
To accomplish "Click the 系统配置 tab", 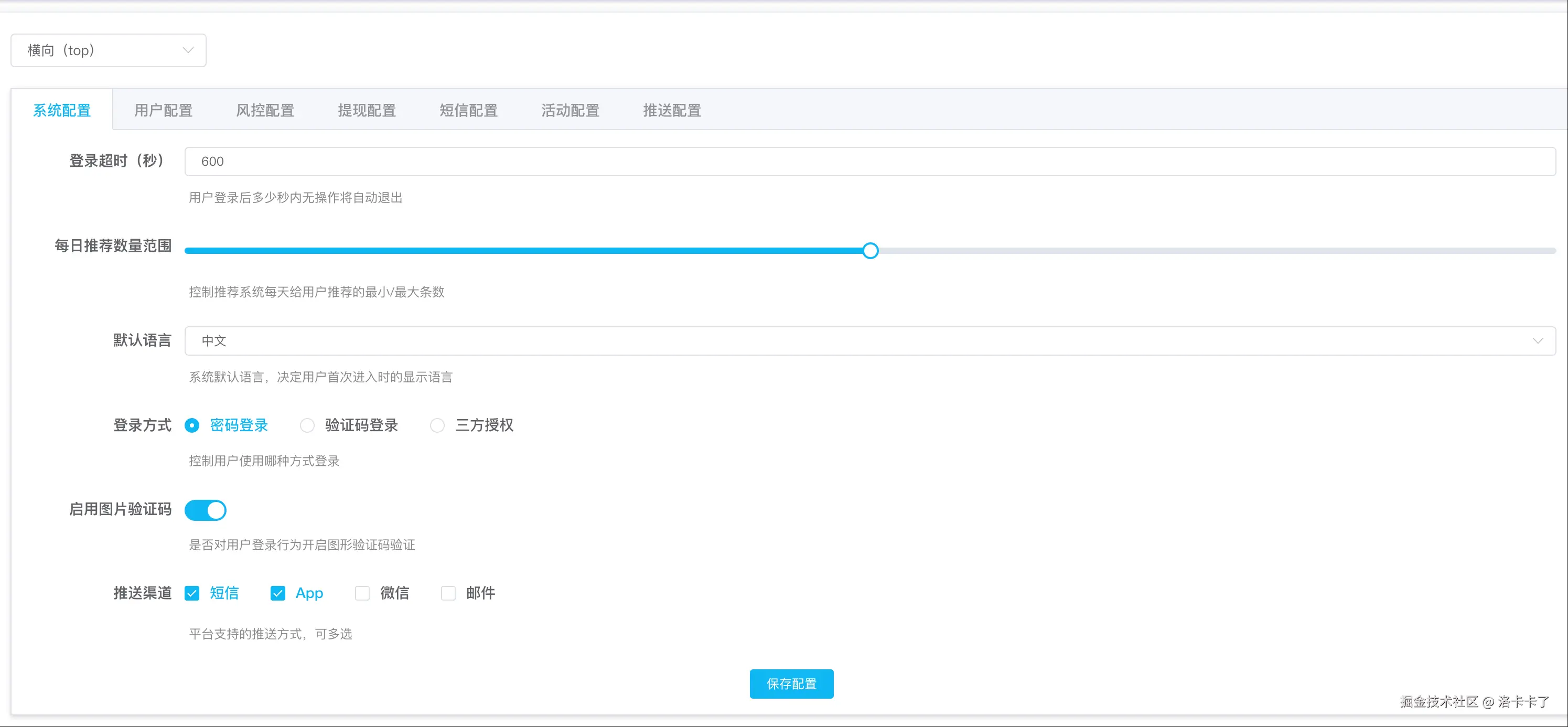I will tap(61, 110).
